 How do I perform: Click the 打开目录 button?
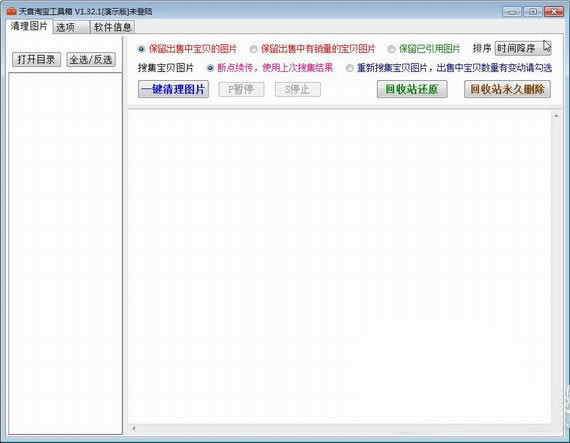tap(36, 59)
